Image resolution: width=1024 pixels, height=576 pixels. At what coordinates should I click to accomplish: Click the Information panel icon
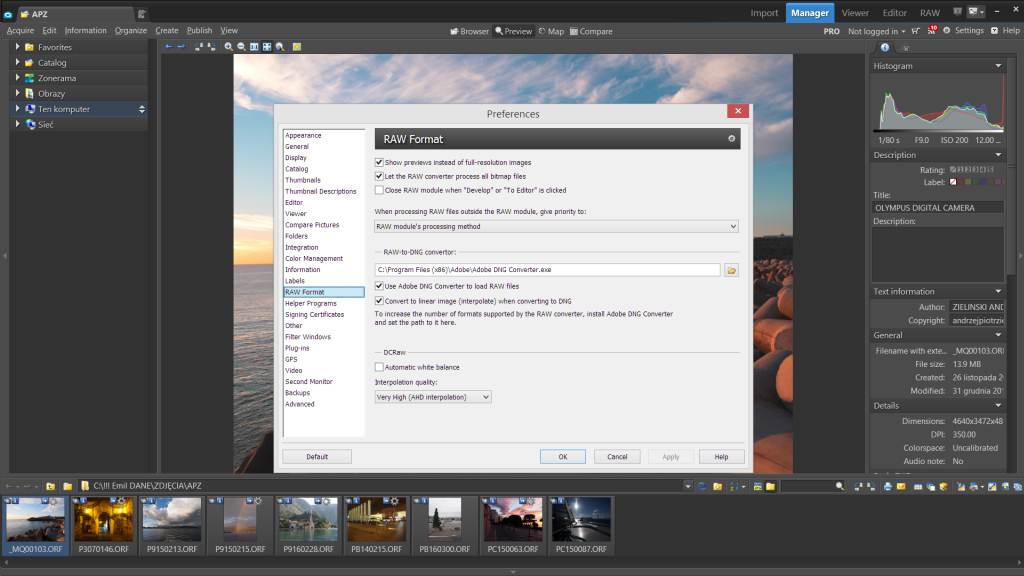tap(884, 47)
